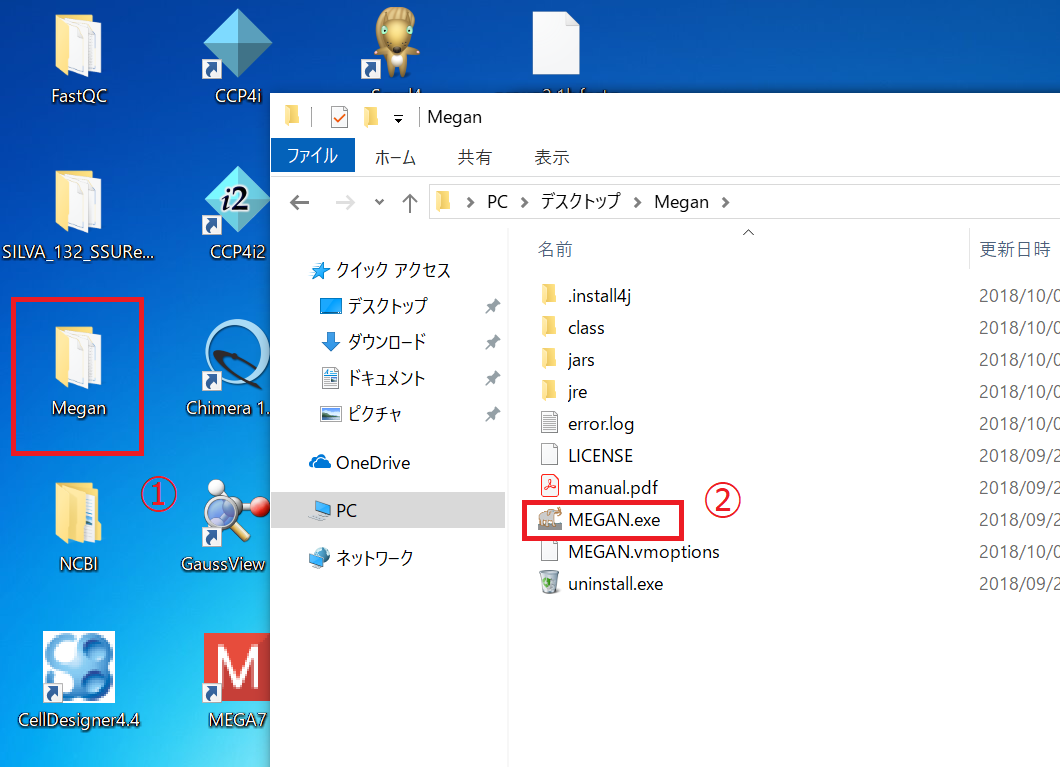Switch to the 表示 ribbon tab

coord(552,157)
